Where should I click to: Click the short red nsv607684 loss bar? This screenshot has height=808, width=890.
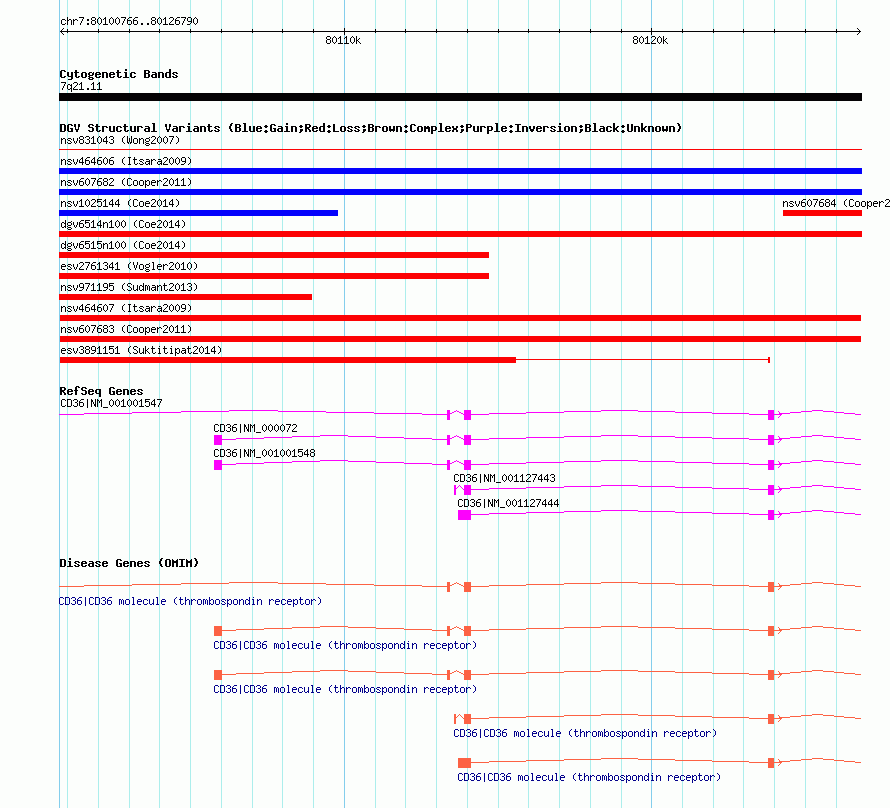click(x=822, y=213)
